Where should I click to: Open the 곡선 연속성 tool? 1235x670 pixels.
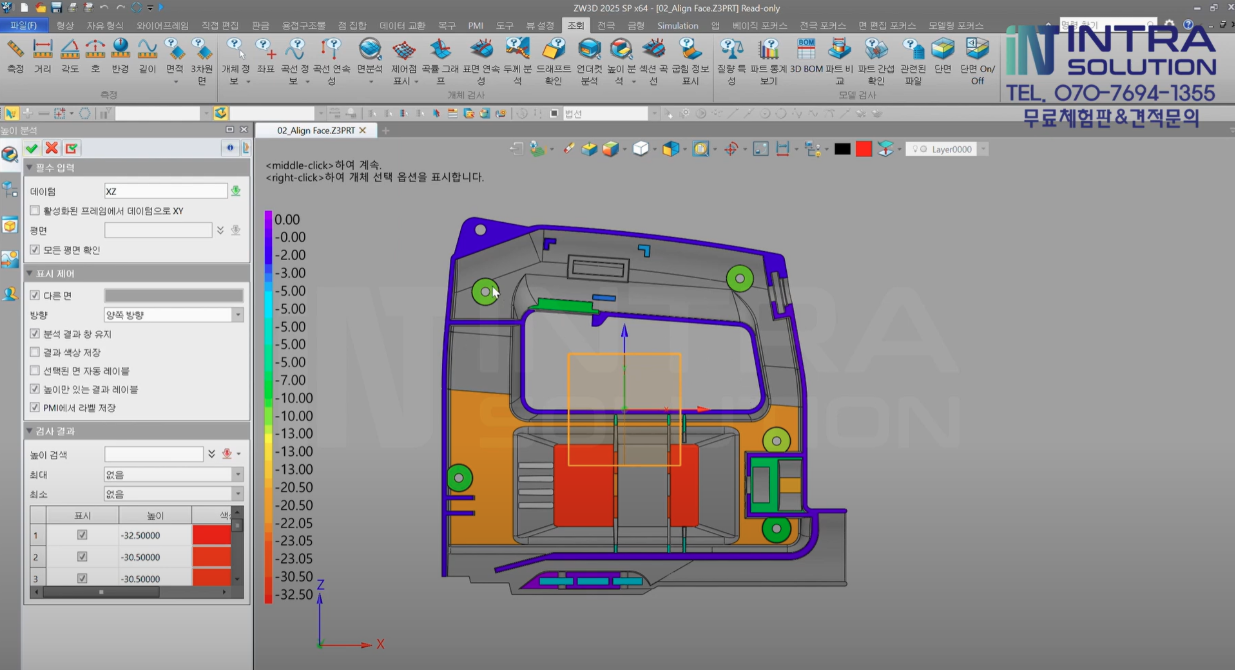coord(330,60)
